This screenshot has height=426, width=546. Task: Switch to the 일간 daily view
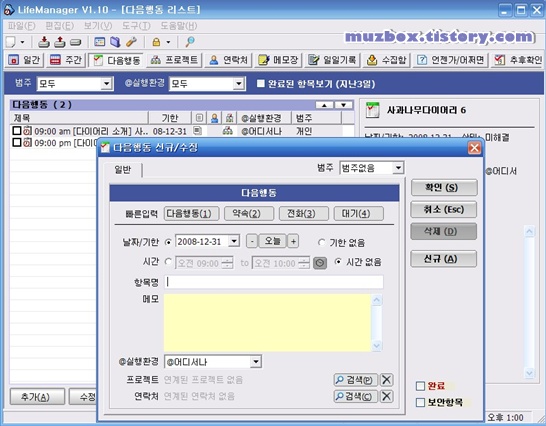click(x=24, y=60)
